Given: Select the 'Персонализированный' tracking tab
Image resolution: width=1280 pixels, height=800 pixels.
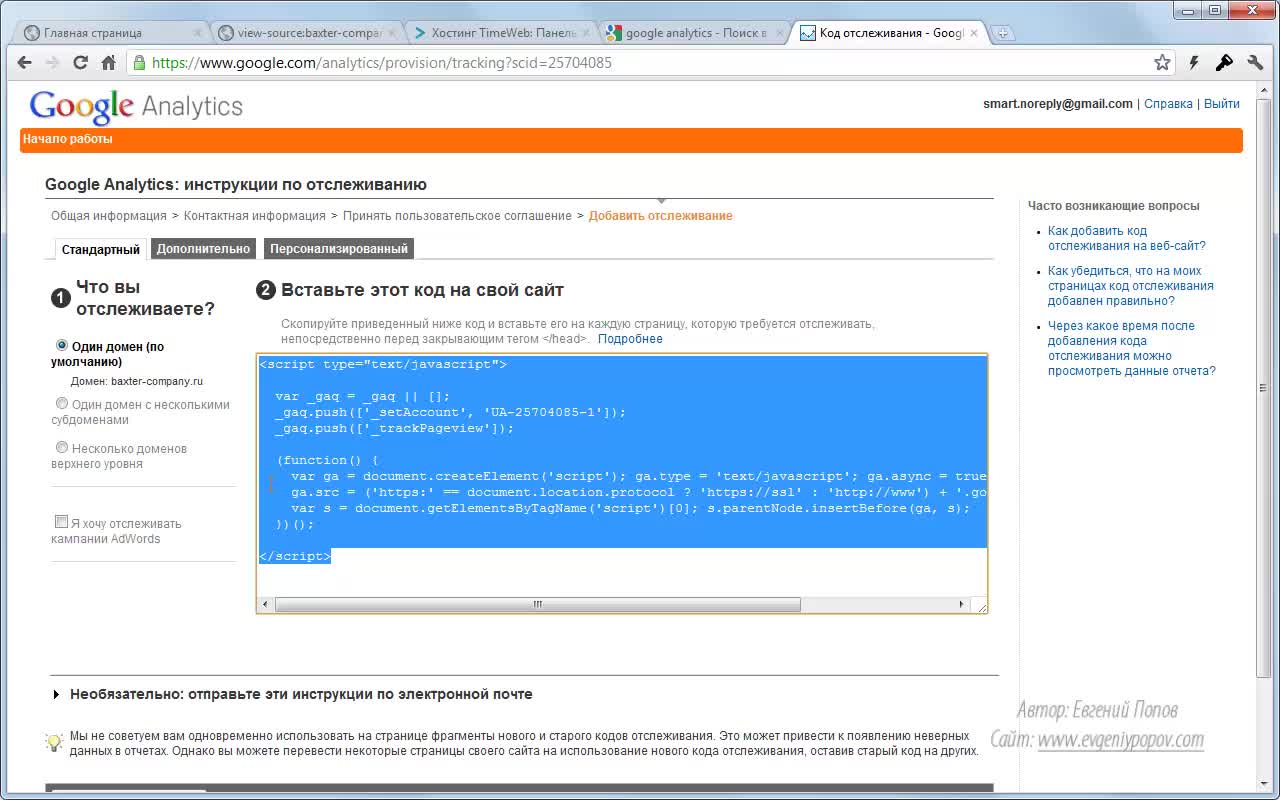Looking at the screenshot, I should [339, 249].
